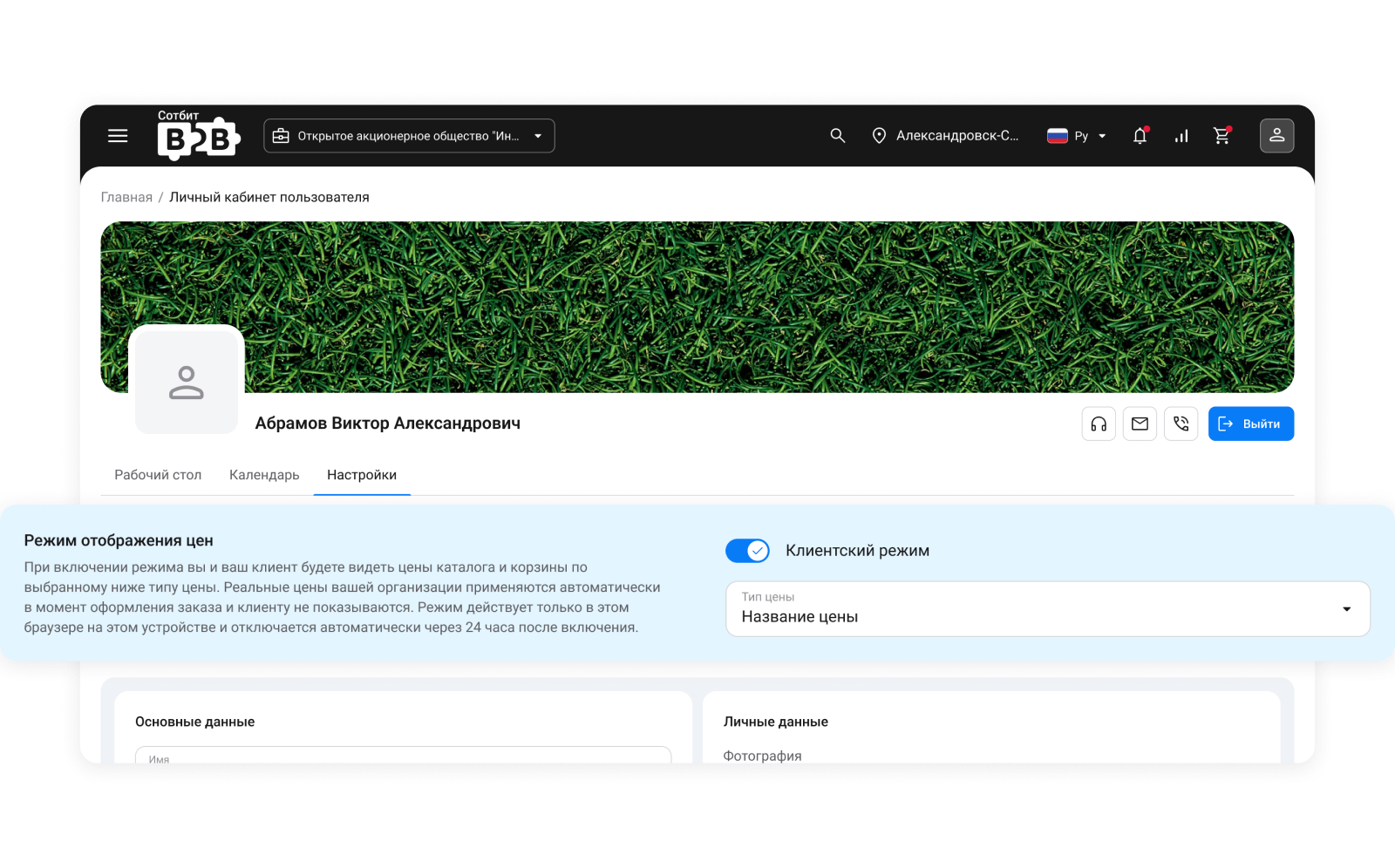Click the Фотография label
1395x868 pixels.
click(762, 756)
